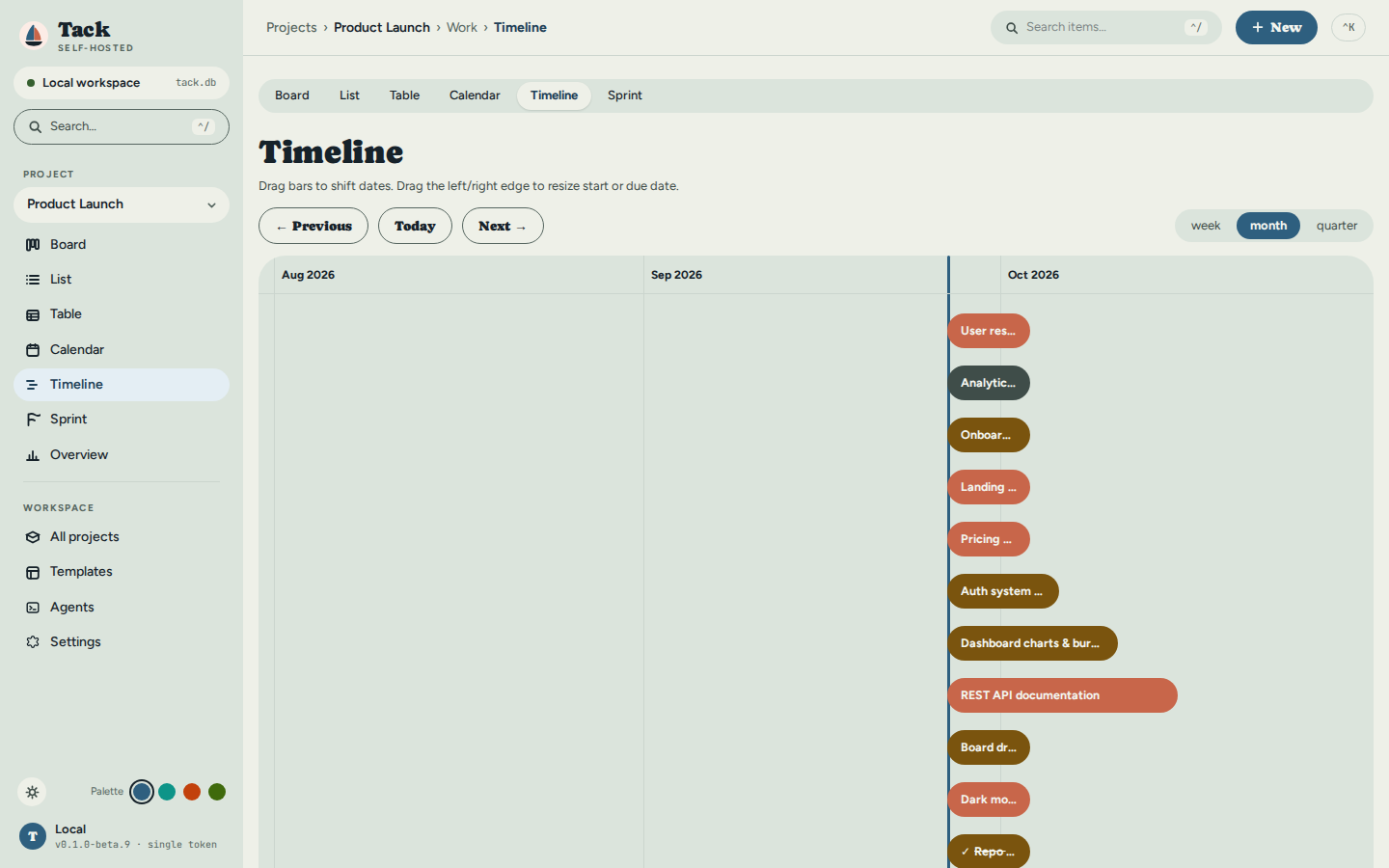
Task: Toggle light/dark theme sun icon
Action: coord(32,792)
